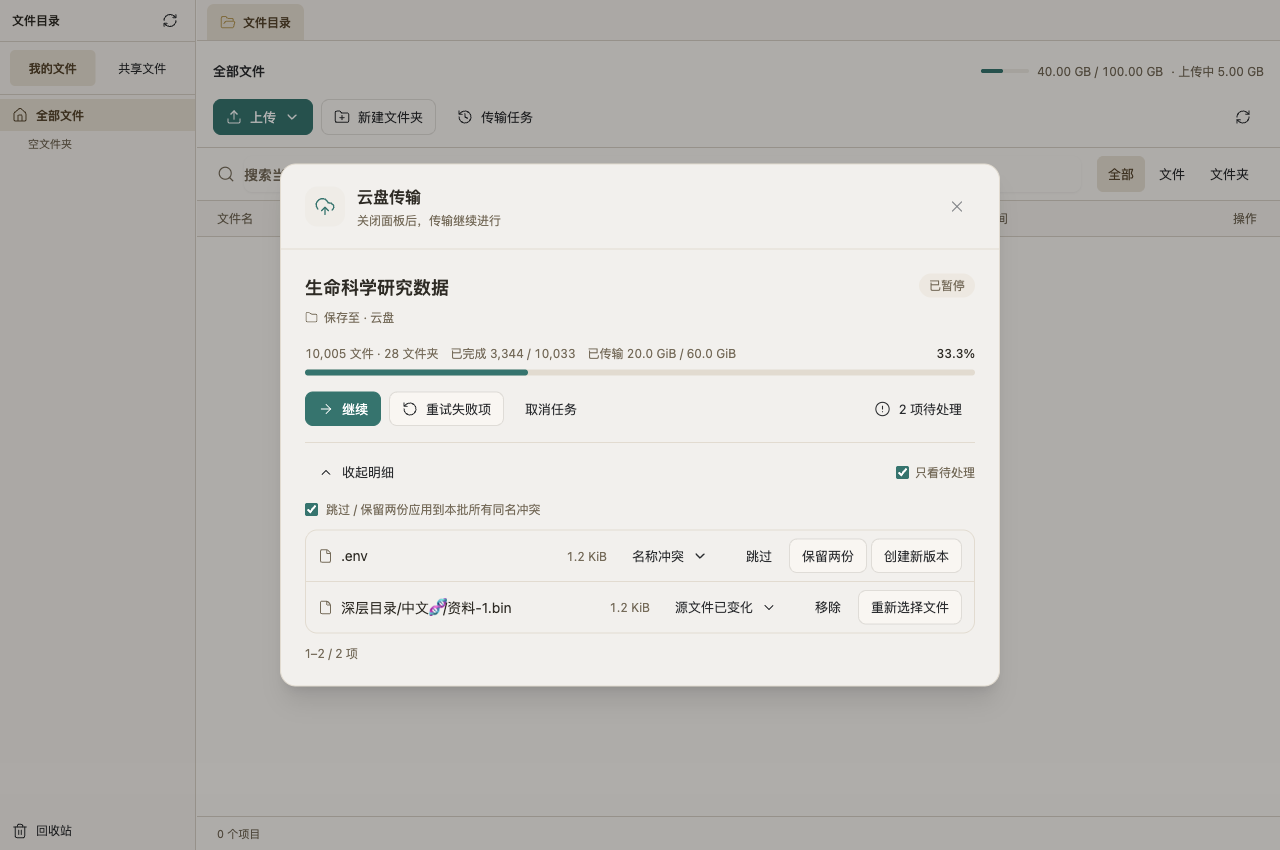The width and height of the screenshot is (1280, 850).
Task: Select the 文件 filter tab
Action: (x=1172, y=174)
